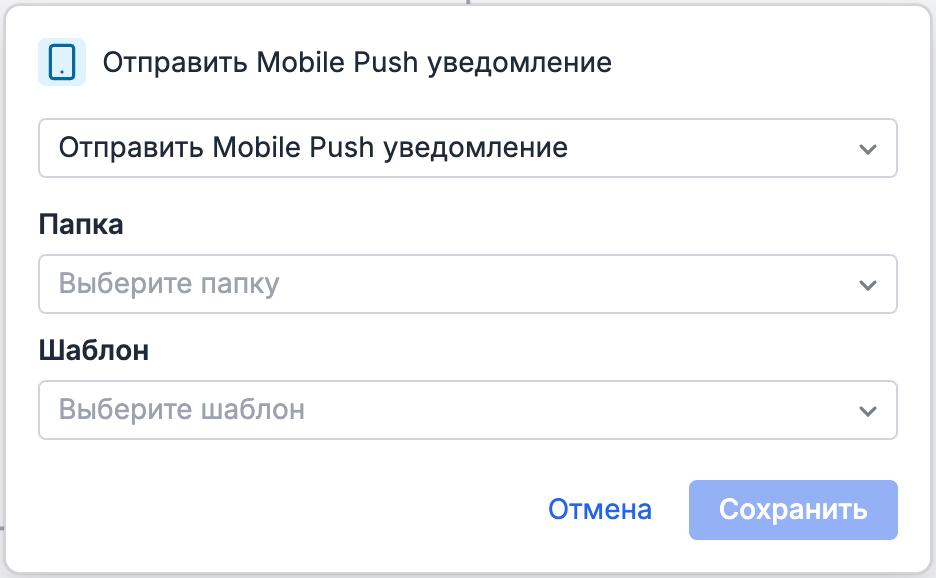Click inside the 'Выберите папку' input field
Screen dimensions: 936x578
click(300, 284)
